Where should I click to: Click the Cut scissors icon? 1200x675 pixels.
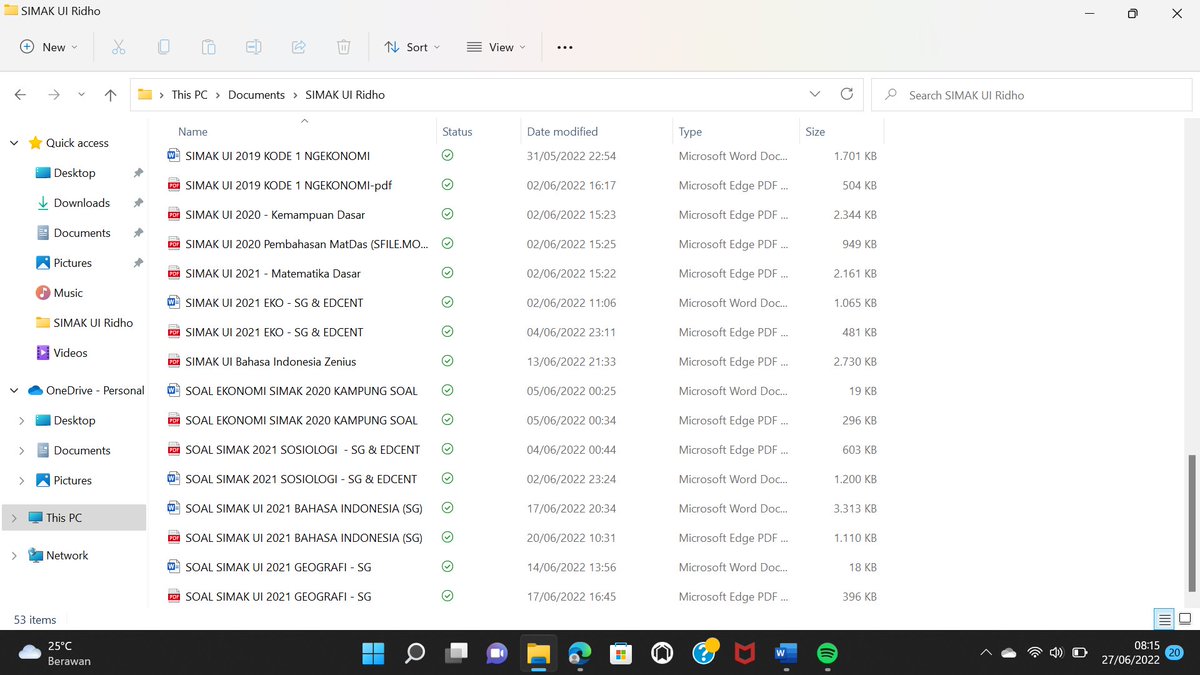point(118,47)
